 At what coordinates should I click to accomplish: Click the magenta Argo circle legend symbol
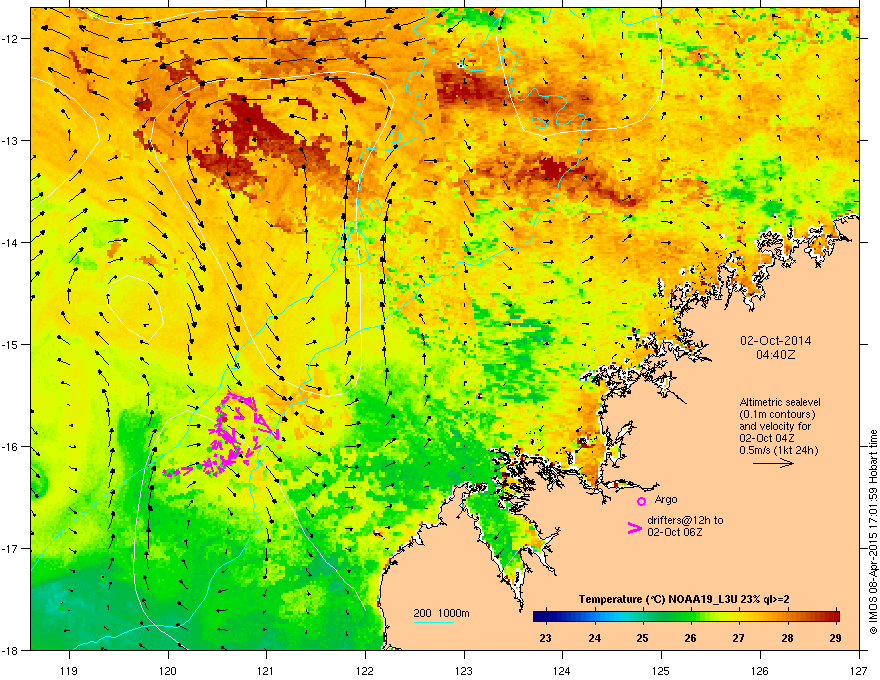[x=641, y=501]
